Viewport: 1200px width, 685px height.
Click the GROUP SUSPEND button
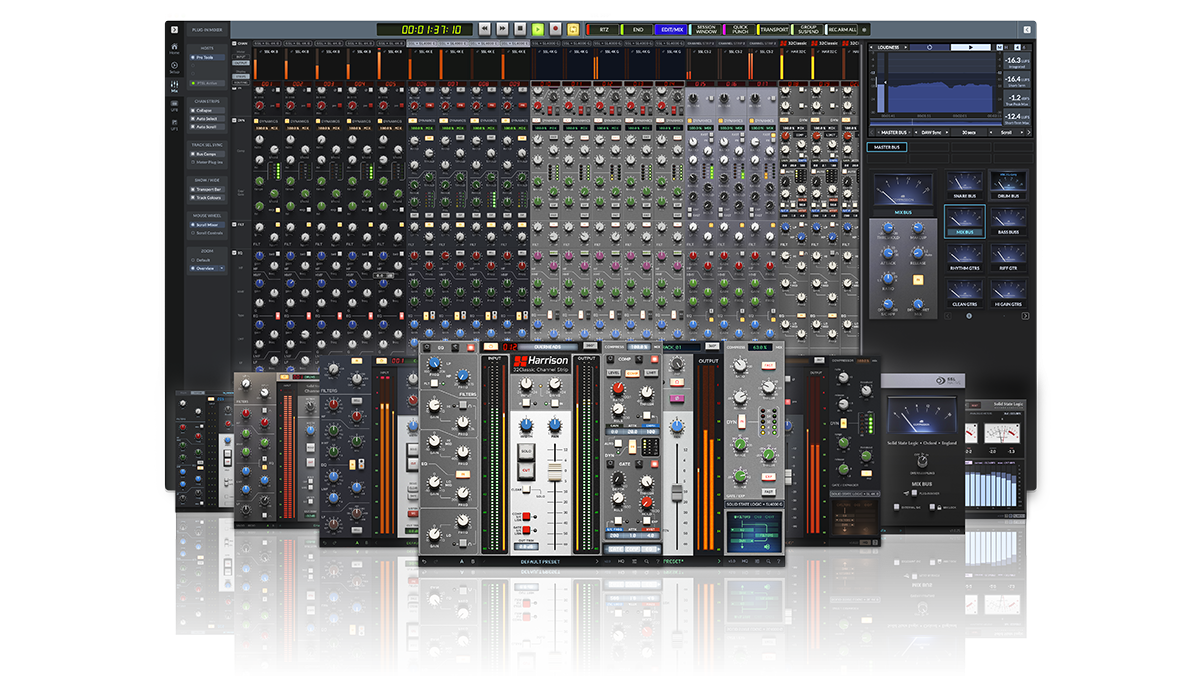point(808,30)
